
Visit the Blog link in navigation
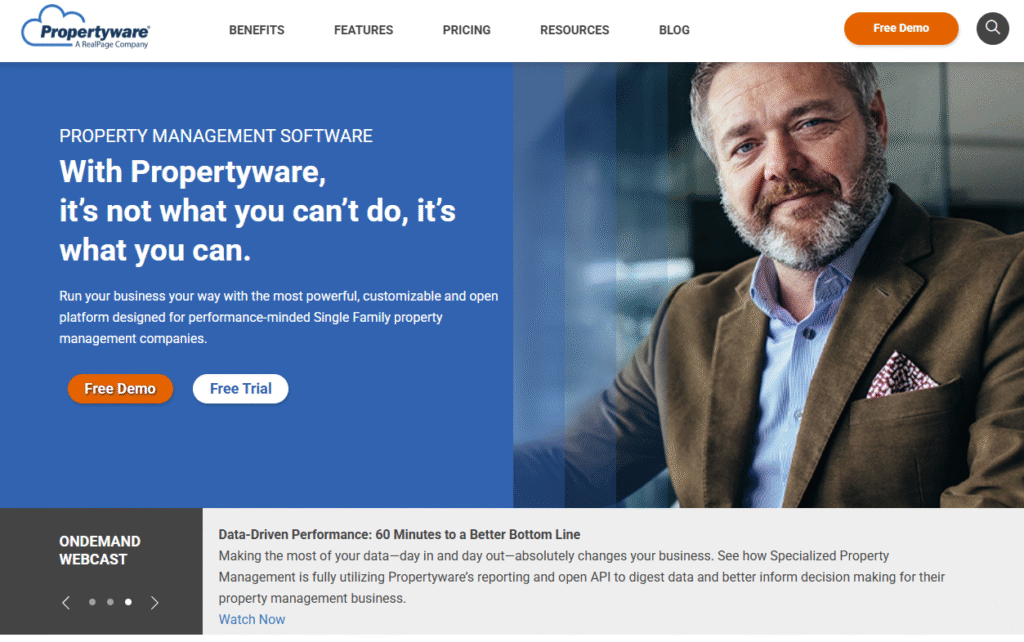point(674,30)
